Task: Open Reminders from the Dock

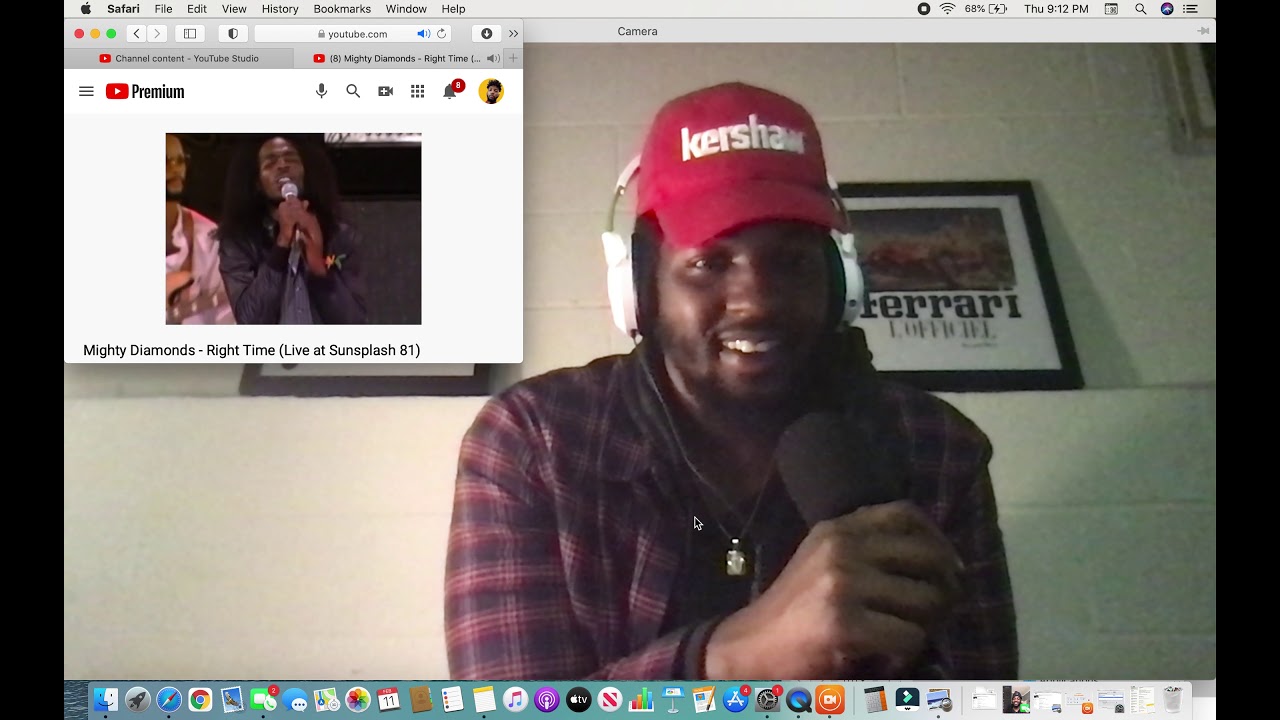Action: (x=452, y=700)
